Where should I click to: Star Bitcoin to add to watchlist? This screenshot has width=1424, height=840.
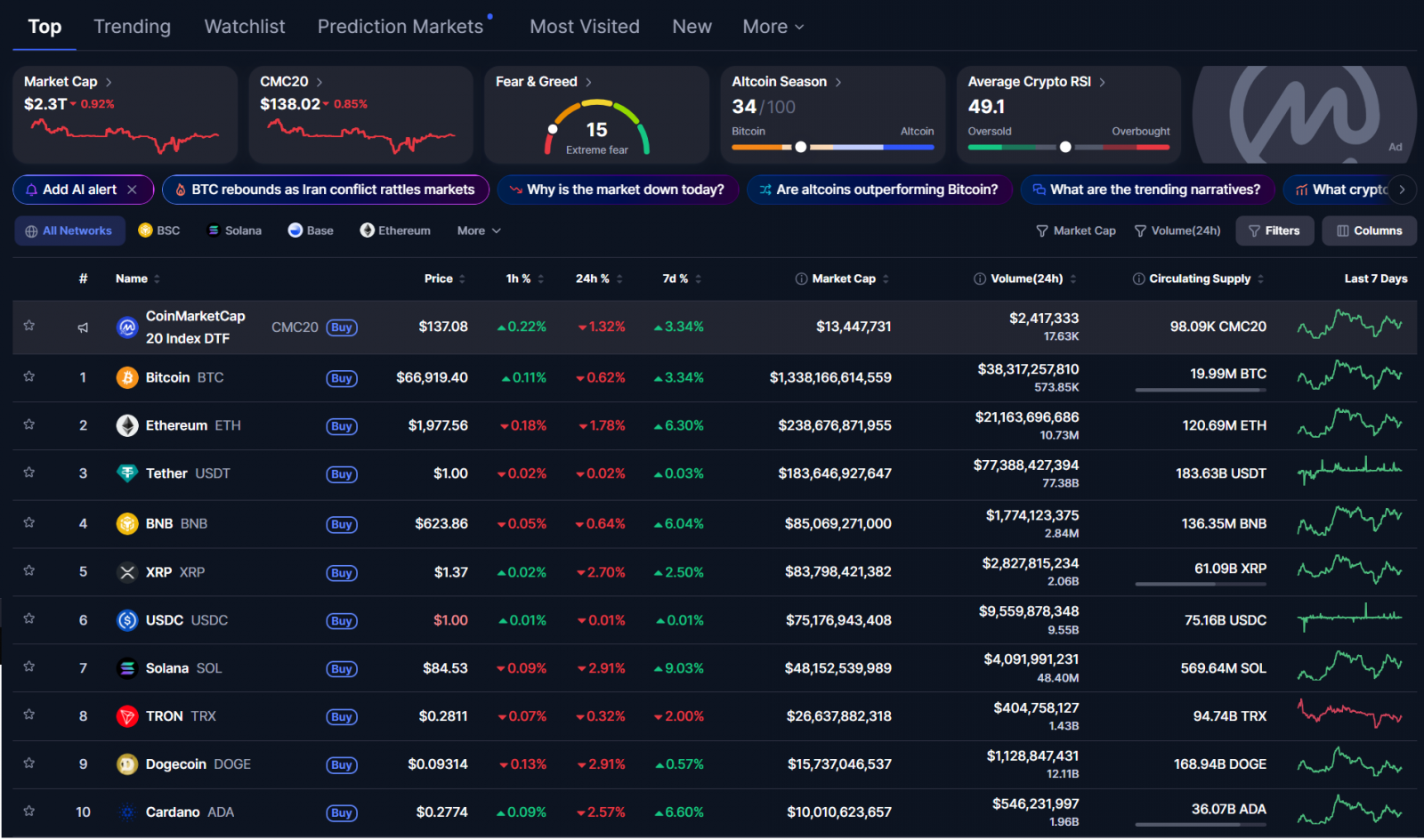(x=29, y=377)
